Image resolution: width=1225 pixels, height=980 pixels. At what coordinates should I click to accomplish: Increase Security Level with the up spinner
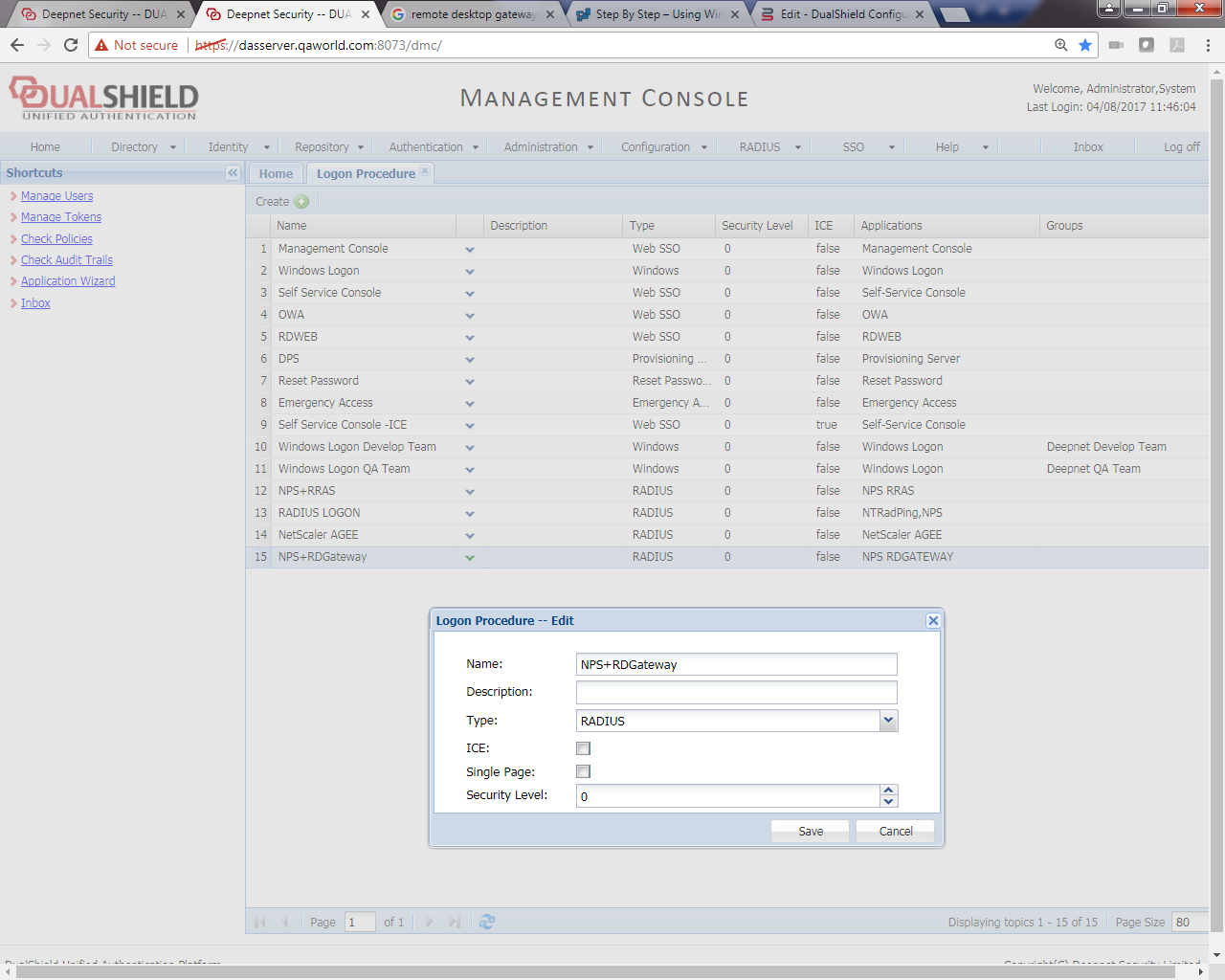[x=889, y=791]
